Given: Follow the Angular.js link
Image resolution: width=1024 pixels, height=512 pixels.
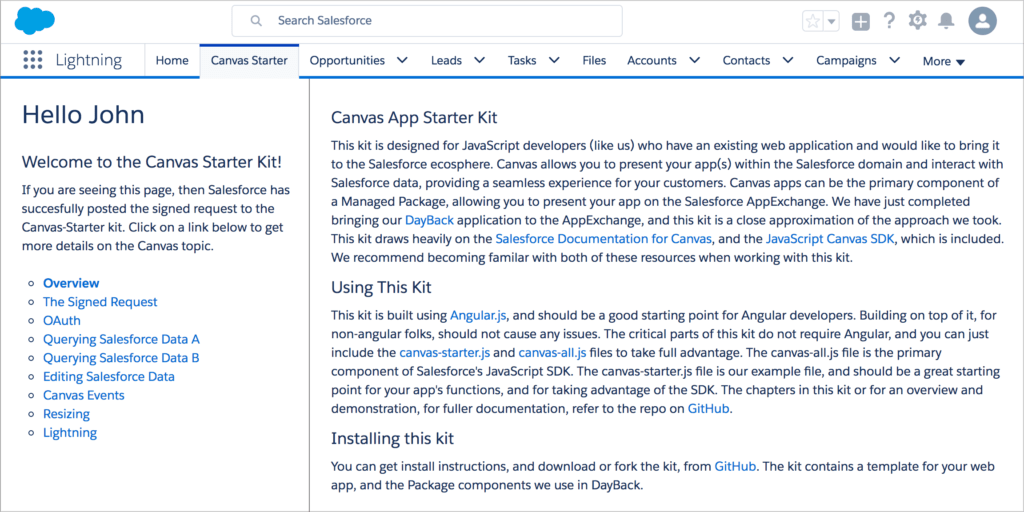Looking at the screenshot, I should pos(479,315).
